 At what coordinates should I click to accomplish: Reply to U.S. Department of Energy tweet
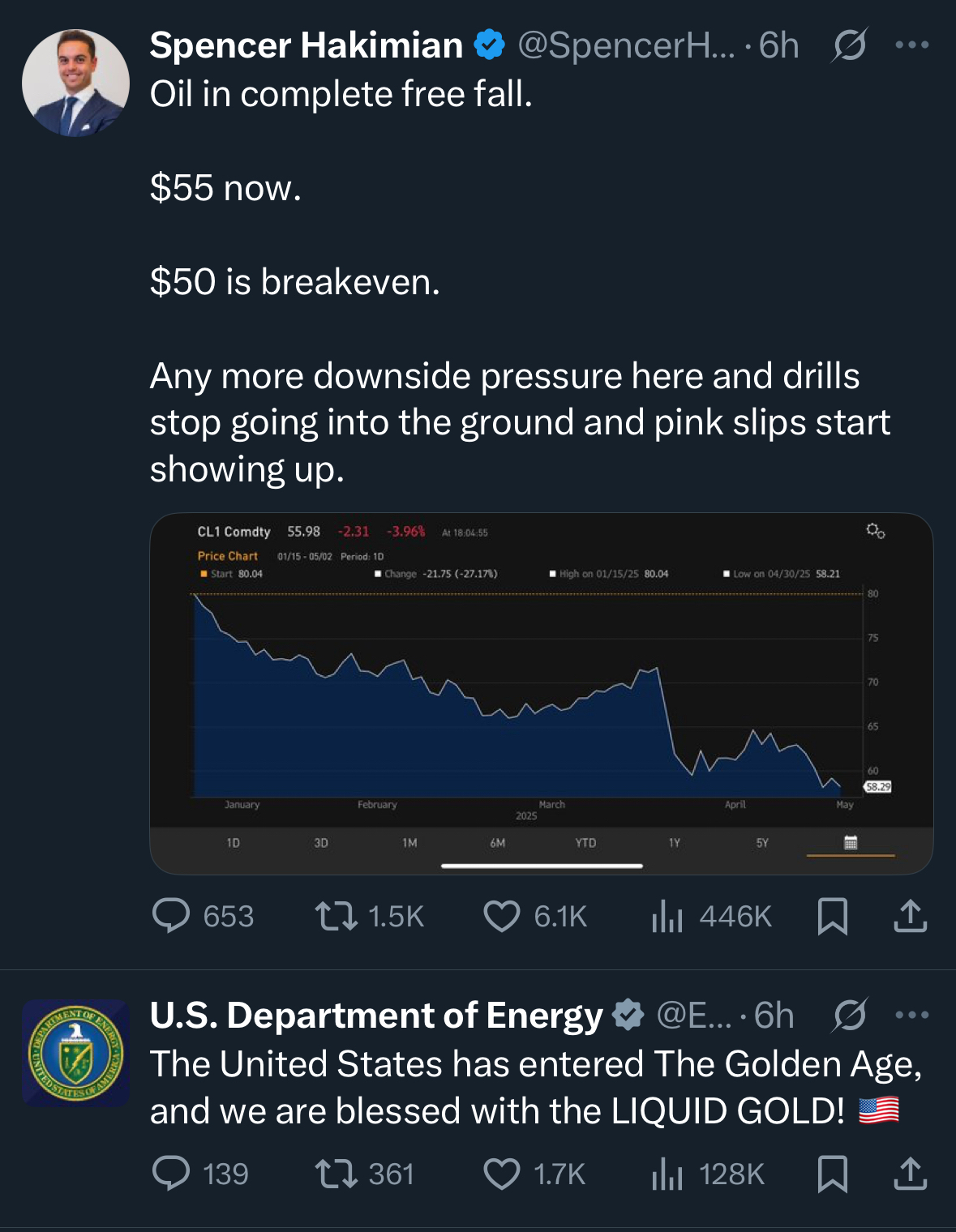[x=171, y=1174]
